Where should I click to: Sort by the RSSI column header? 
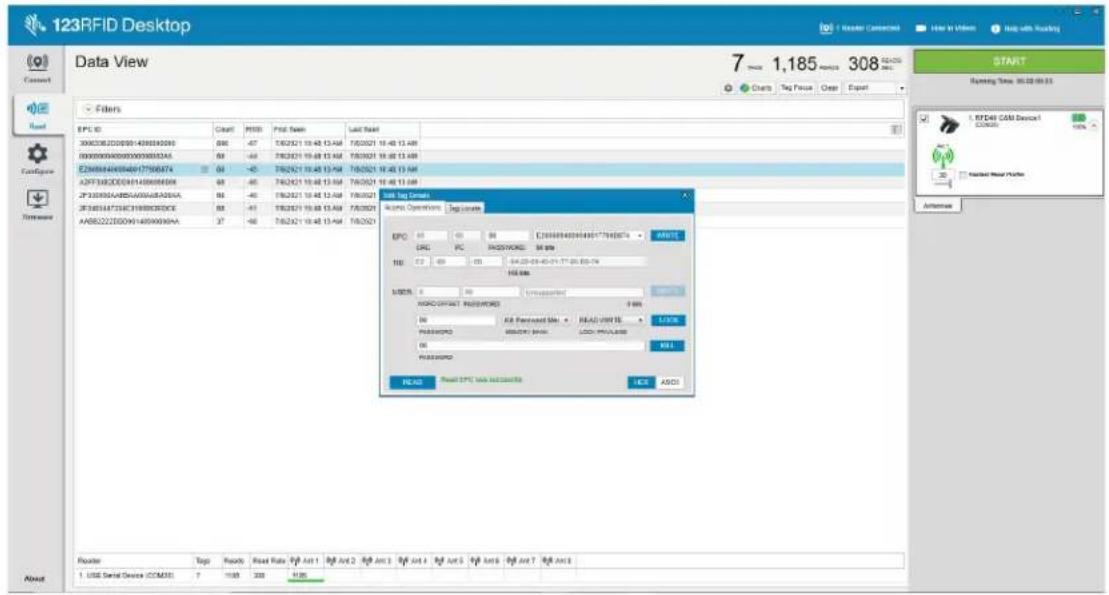click(x=256, y=129)
